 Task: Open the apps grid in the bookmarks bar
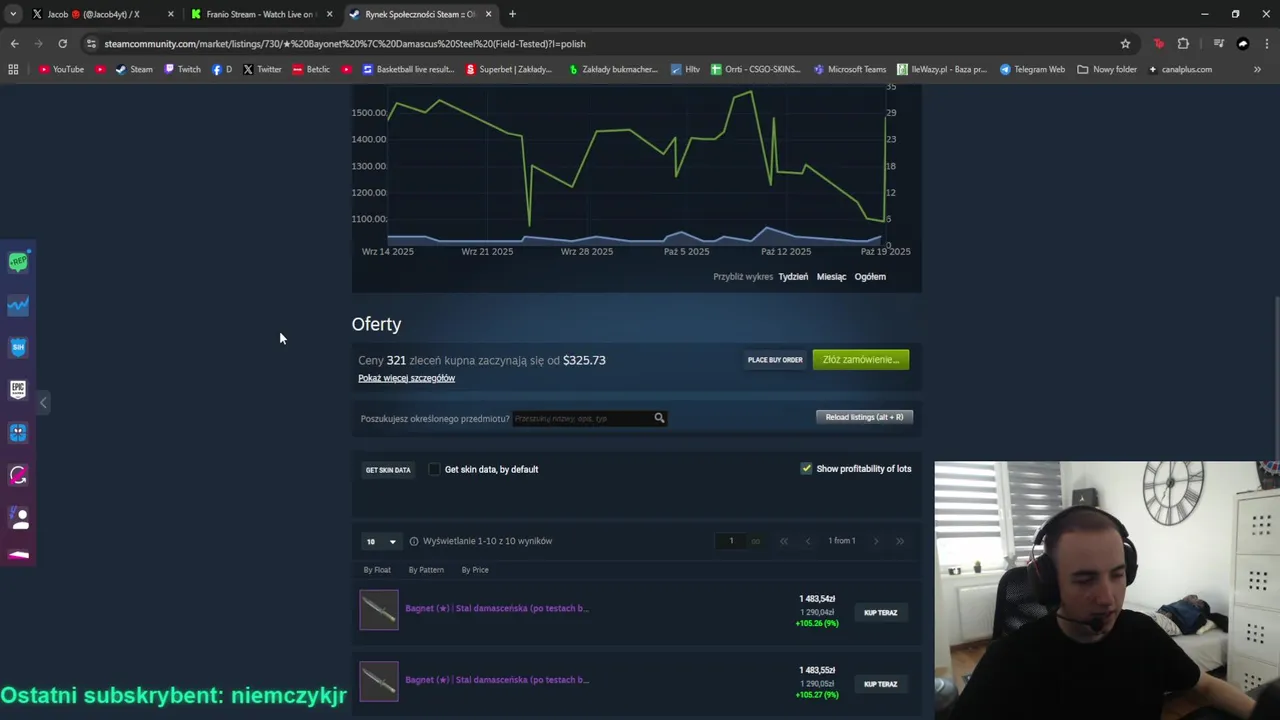point(13,69)
